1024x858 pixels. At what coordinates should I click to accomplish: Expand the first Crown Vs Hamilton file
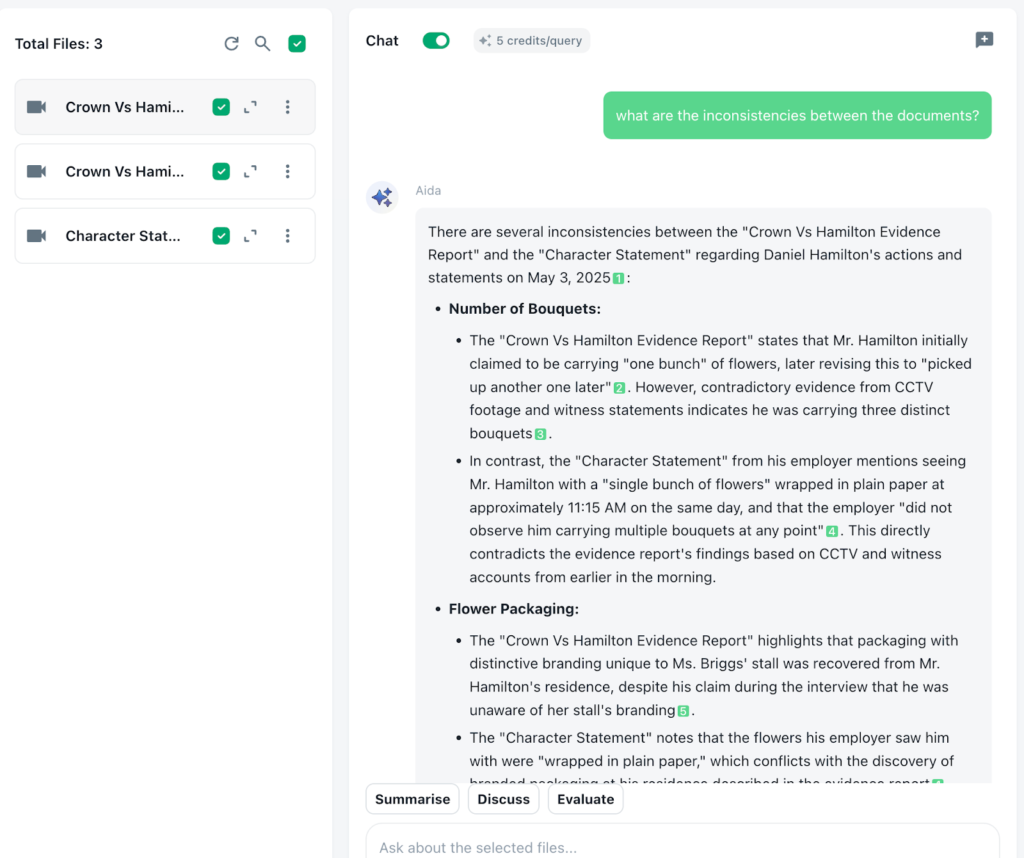tap(251, 107)
